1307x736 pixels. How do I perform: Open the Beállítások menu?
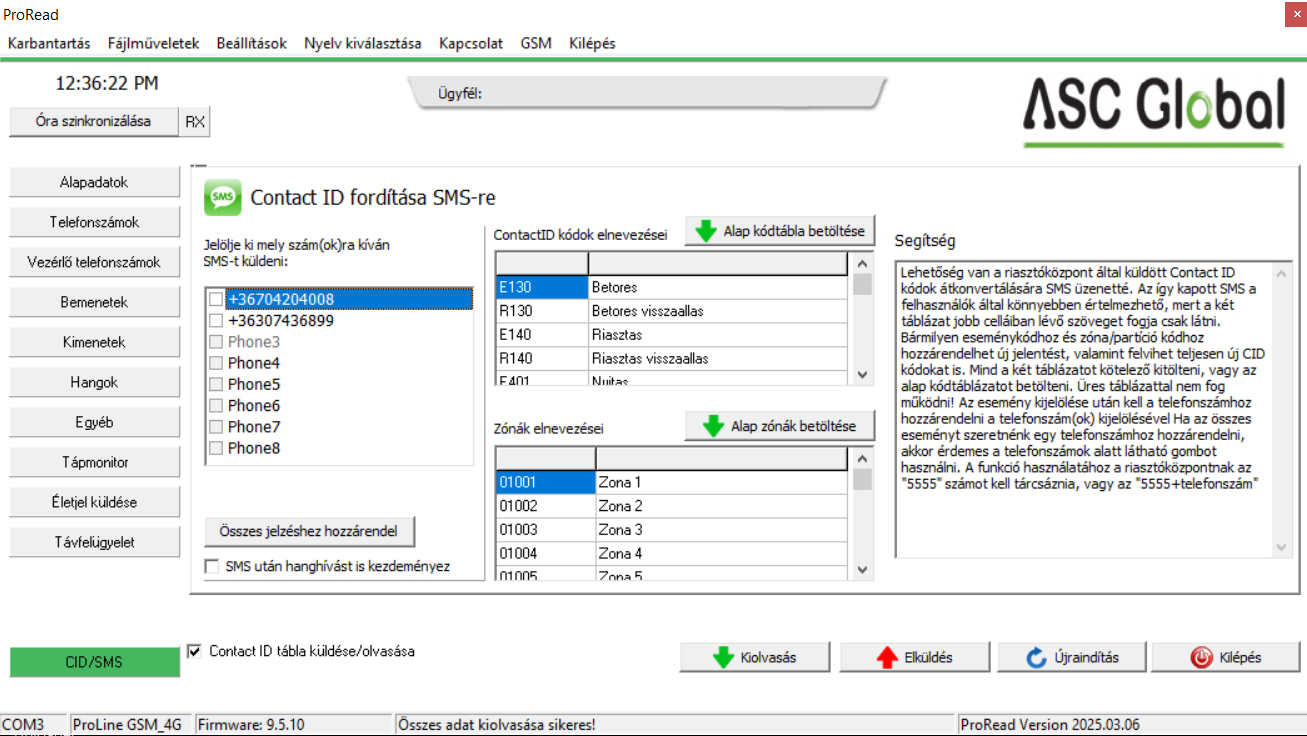pyautogui.click(x=251, y=43)
